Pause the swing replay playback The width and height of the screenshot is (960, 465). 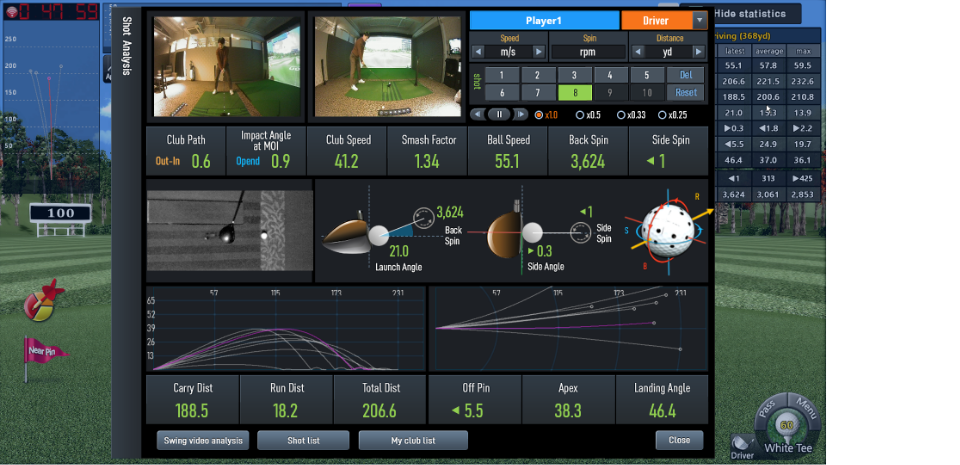click(497, 114)
